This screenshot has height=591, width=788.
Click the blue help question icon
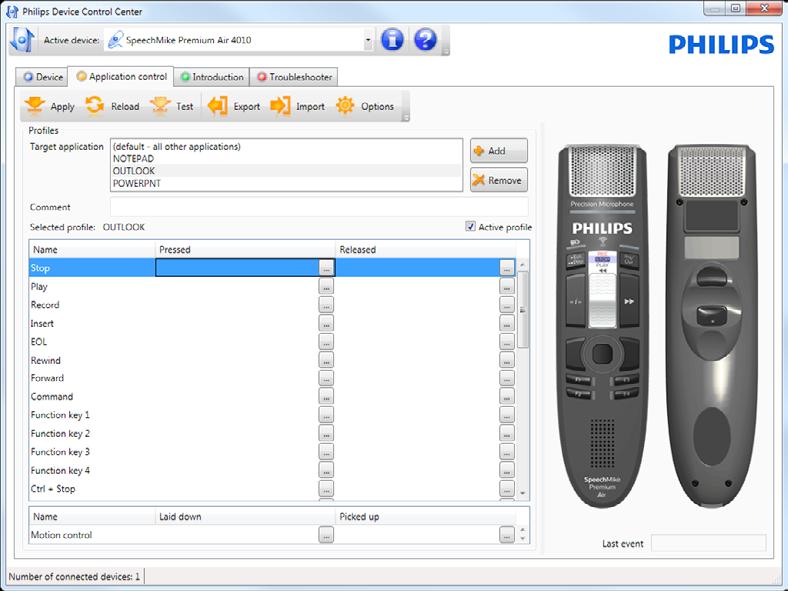[x=425, y=39]
